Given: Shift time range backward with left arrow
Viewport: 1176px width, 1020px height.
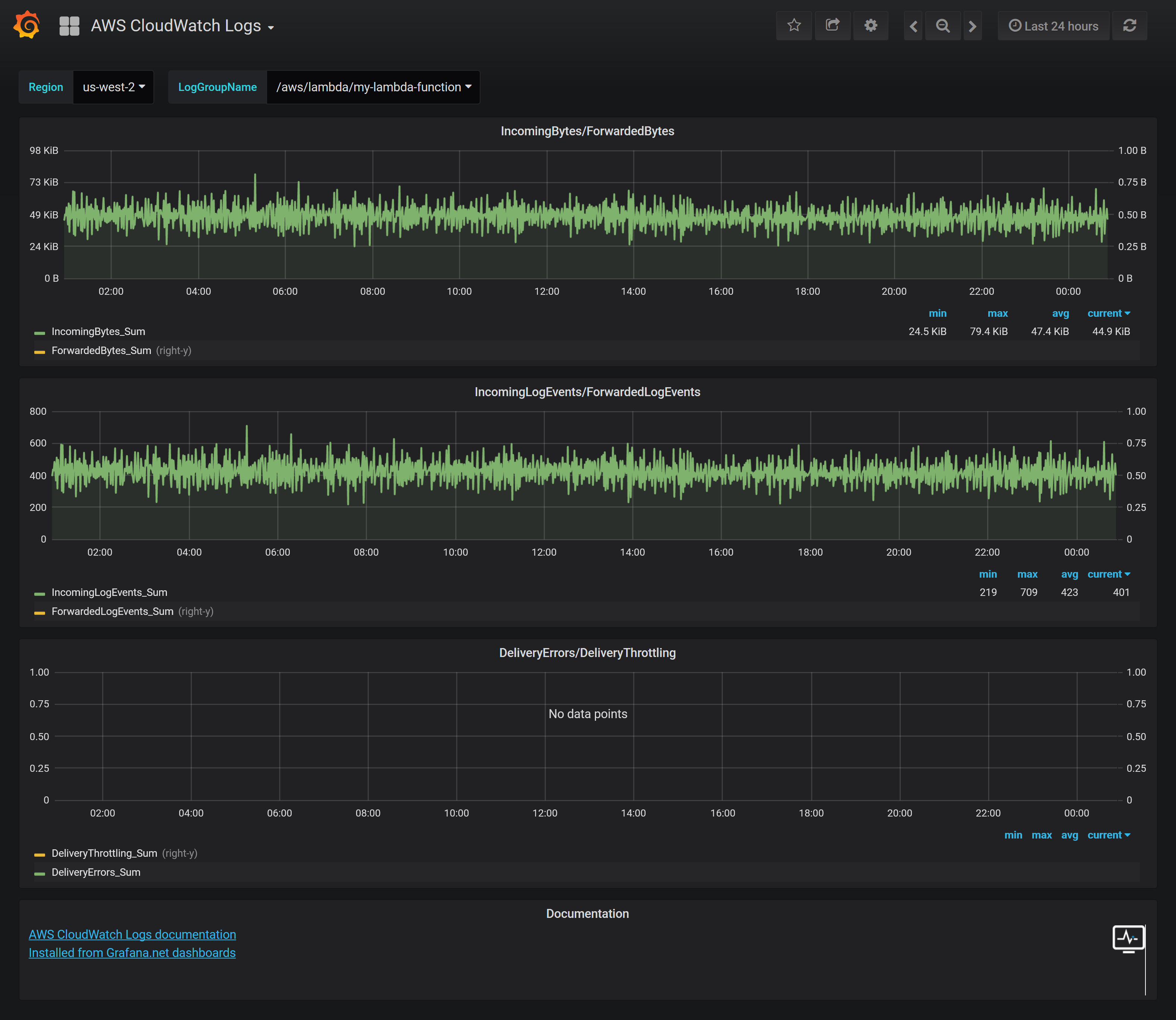Looking at the screenshot, I should pos(913,26).
